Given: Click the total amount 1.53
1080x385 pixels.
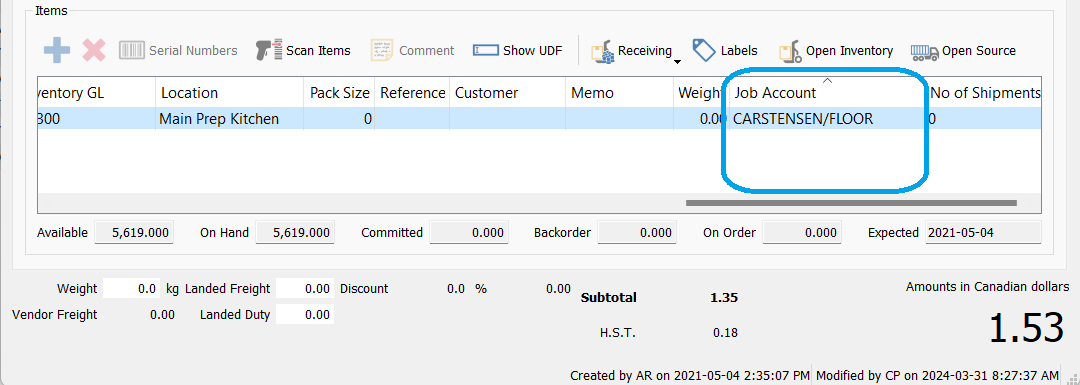Looking at the screenshot, I should point(1026,328).
